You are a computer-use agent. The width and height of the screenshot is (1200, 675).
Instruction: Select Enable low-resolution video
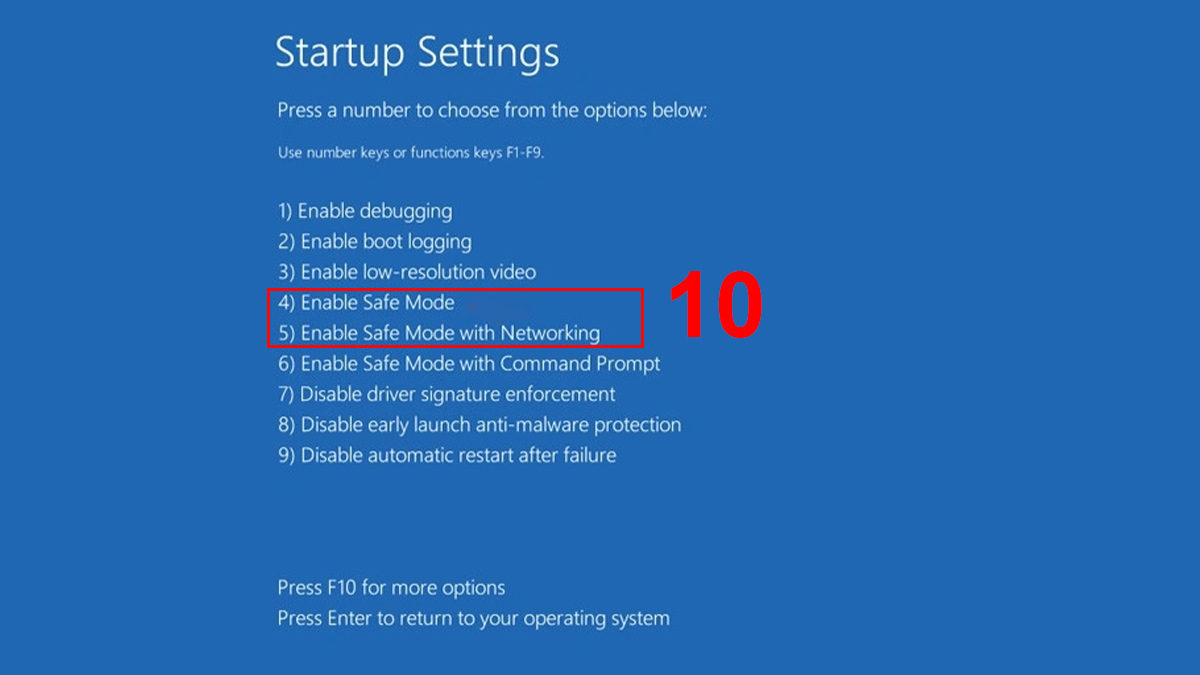click(407, 272)
